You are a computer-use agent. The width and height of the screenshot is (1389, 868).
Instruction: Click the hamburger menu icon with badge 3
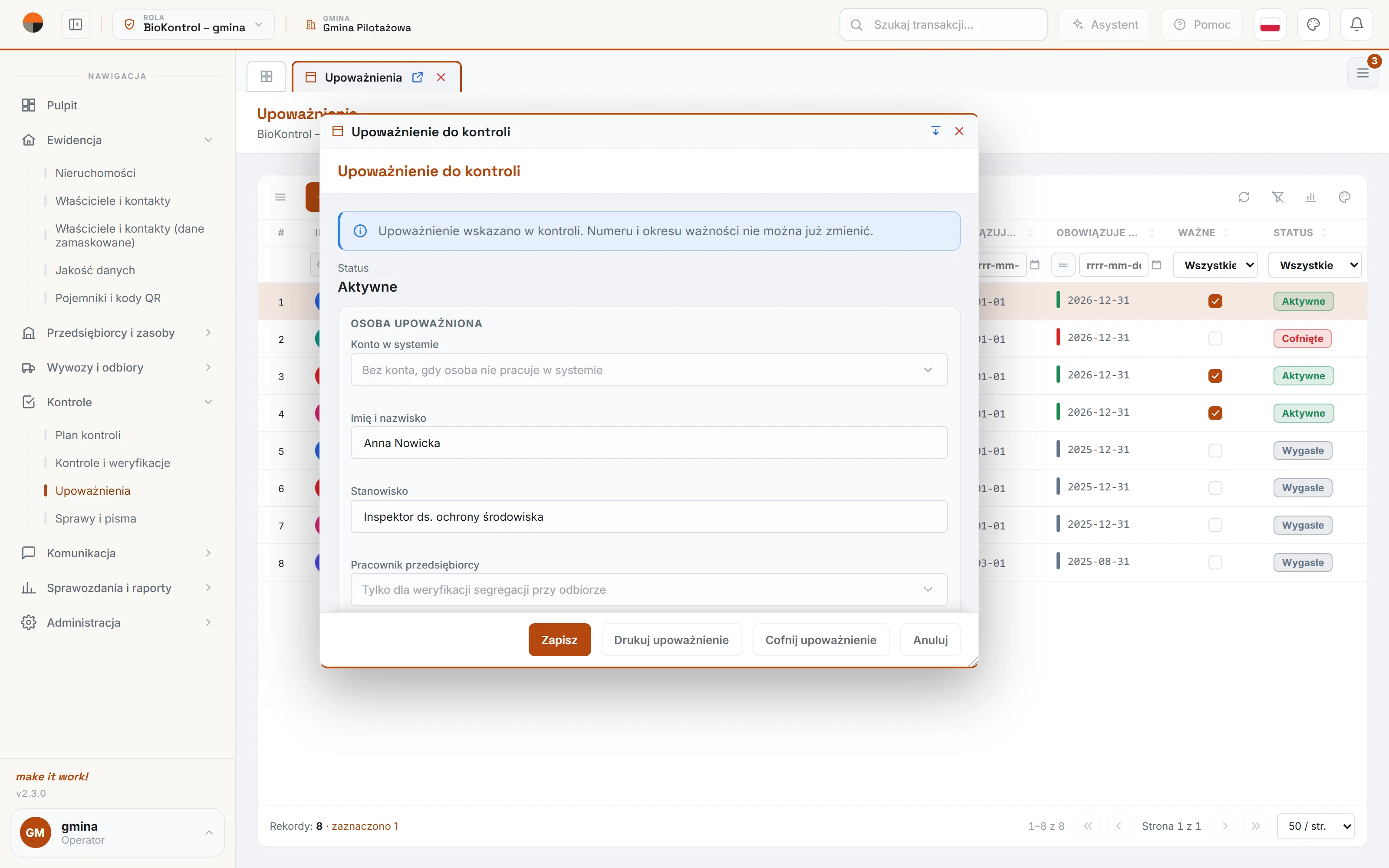click(x=1363, y=73)
